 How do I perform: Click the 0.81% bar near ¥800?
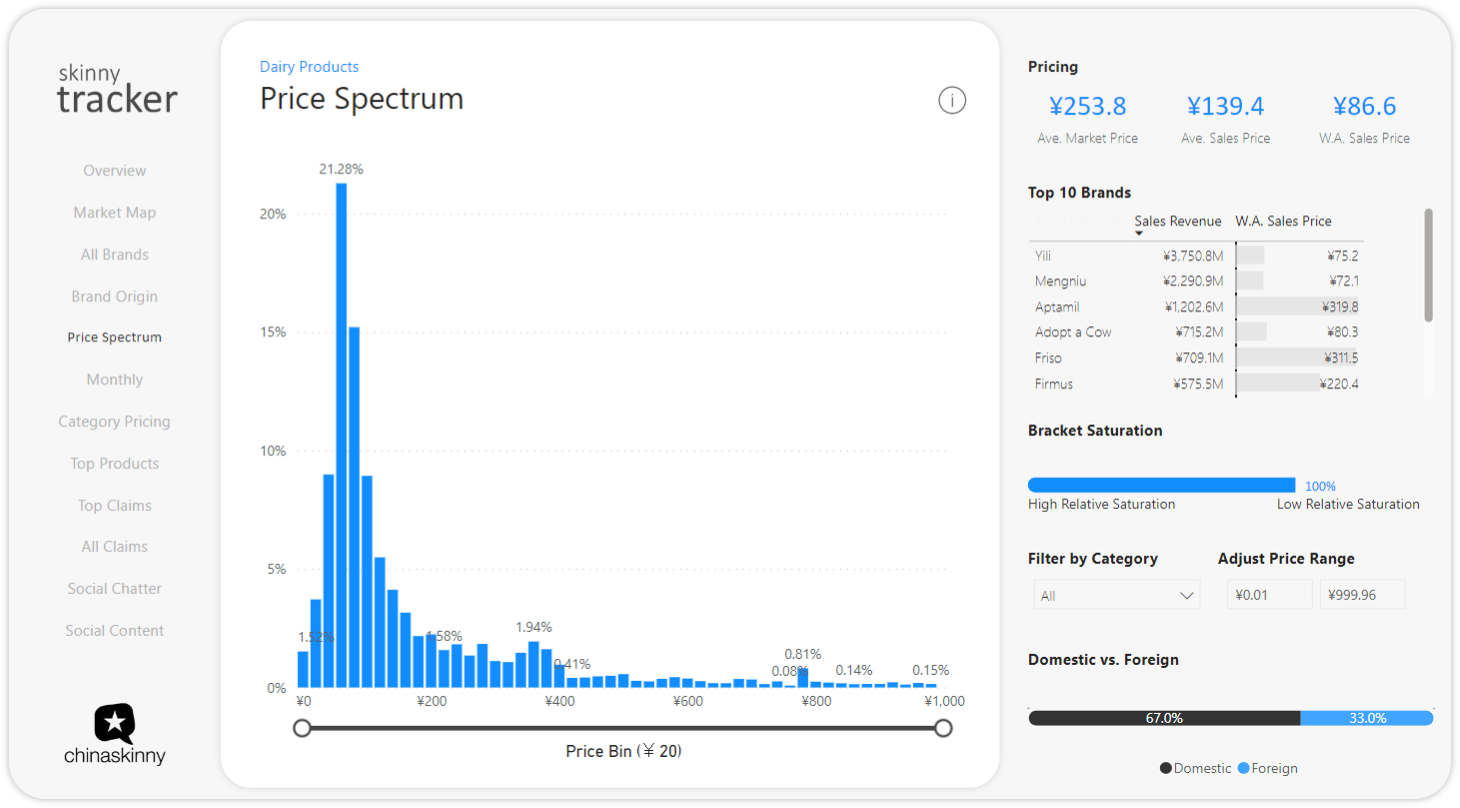tap(803, 678)
